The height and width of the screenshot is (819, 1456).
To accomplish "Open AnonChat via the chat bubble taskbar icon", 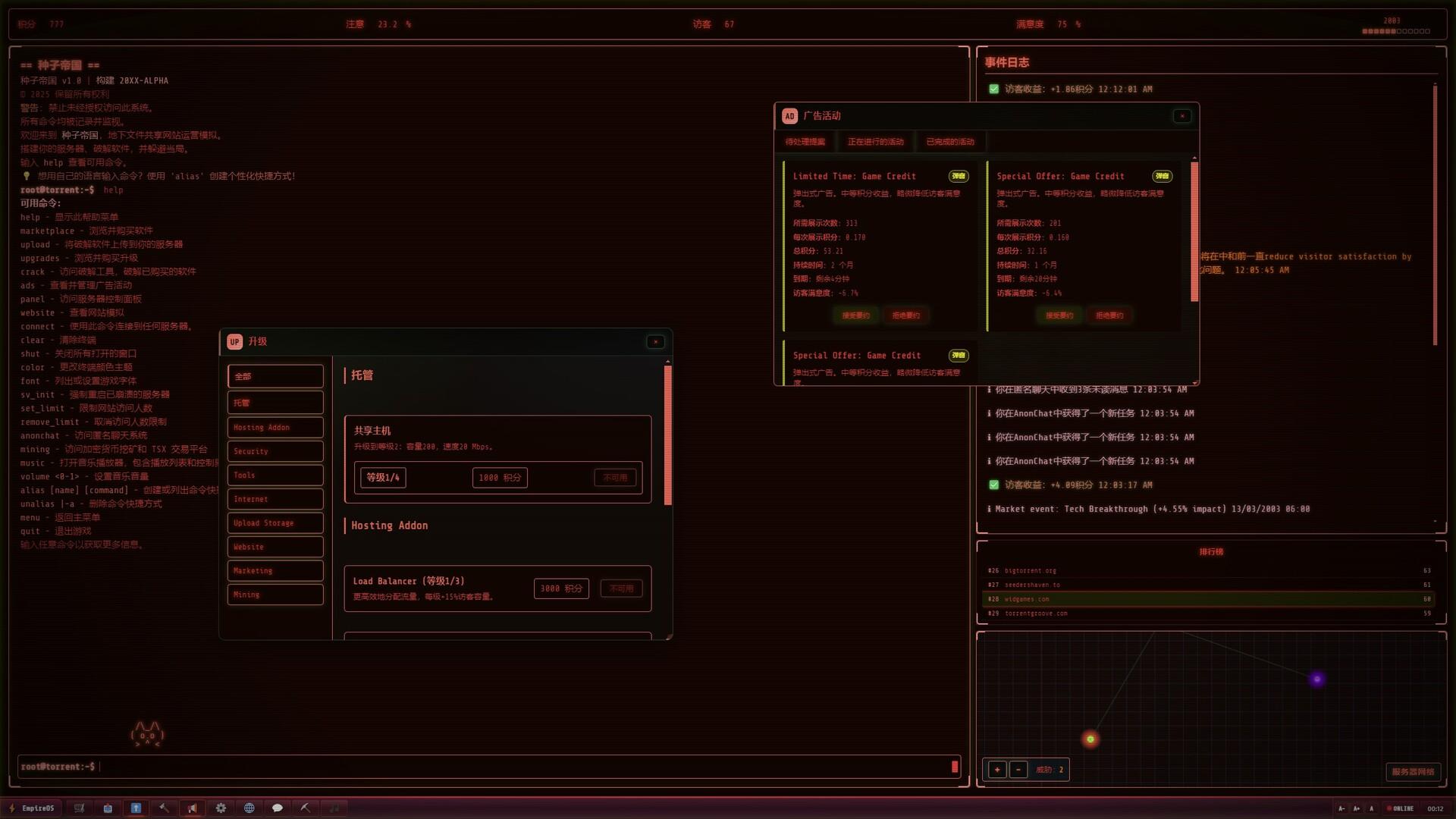I will tap(278, 808).
